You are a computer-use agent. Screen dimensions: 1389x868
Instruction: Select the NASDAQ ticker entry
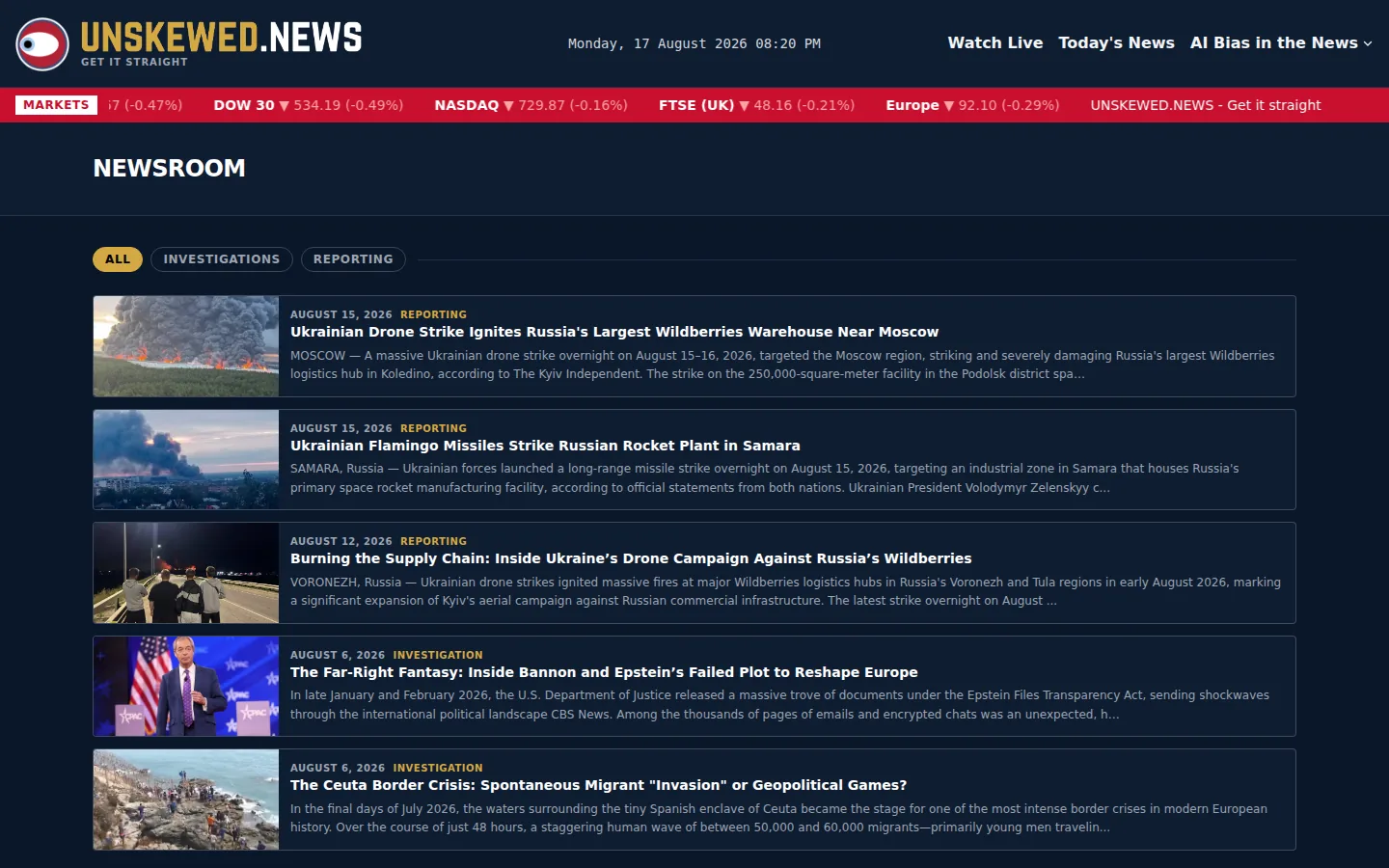point(531,105)
